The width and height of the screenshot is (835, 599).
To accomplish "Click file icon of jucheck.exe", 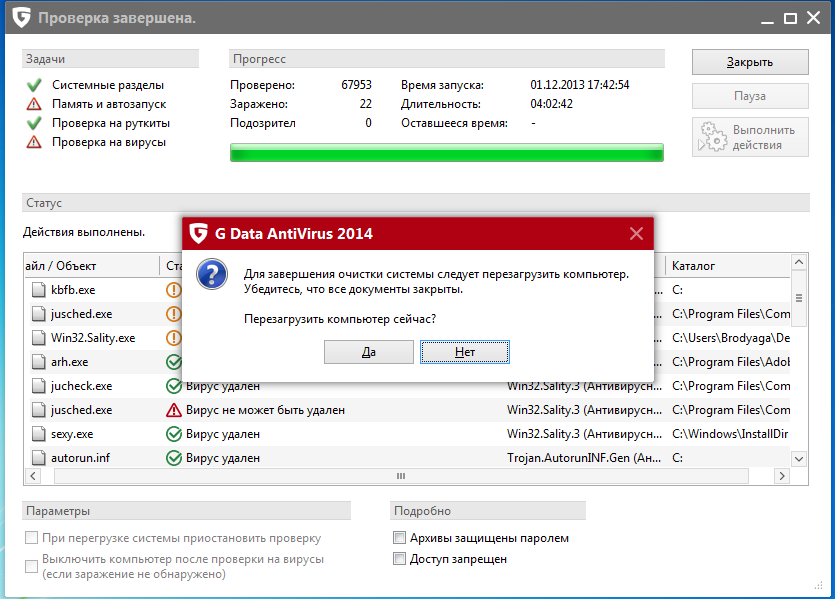I will tap(38, 385).
